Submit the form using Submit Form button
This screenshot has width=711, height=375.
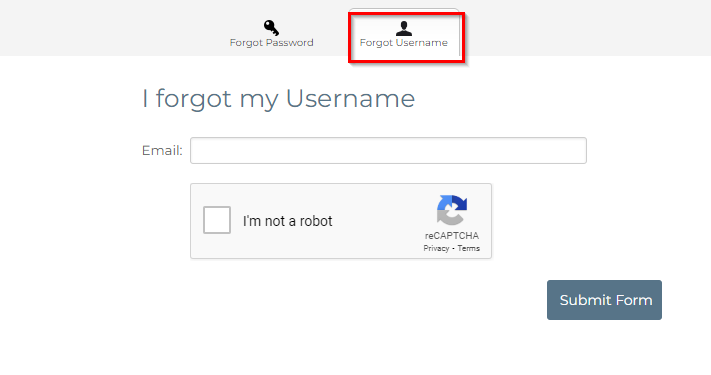(x=604, y=300)
